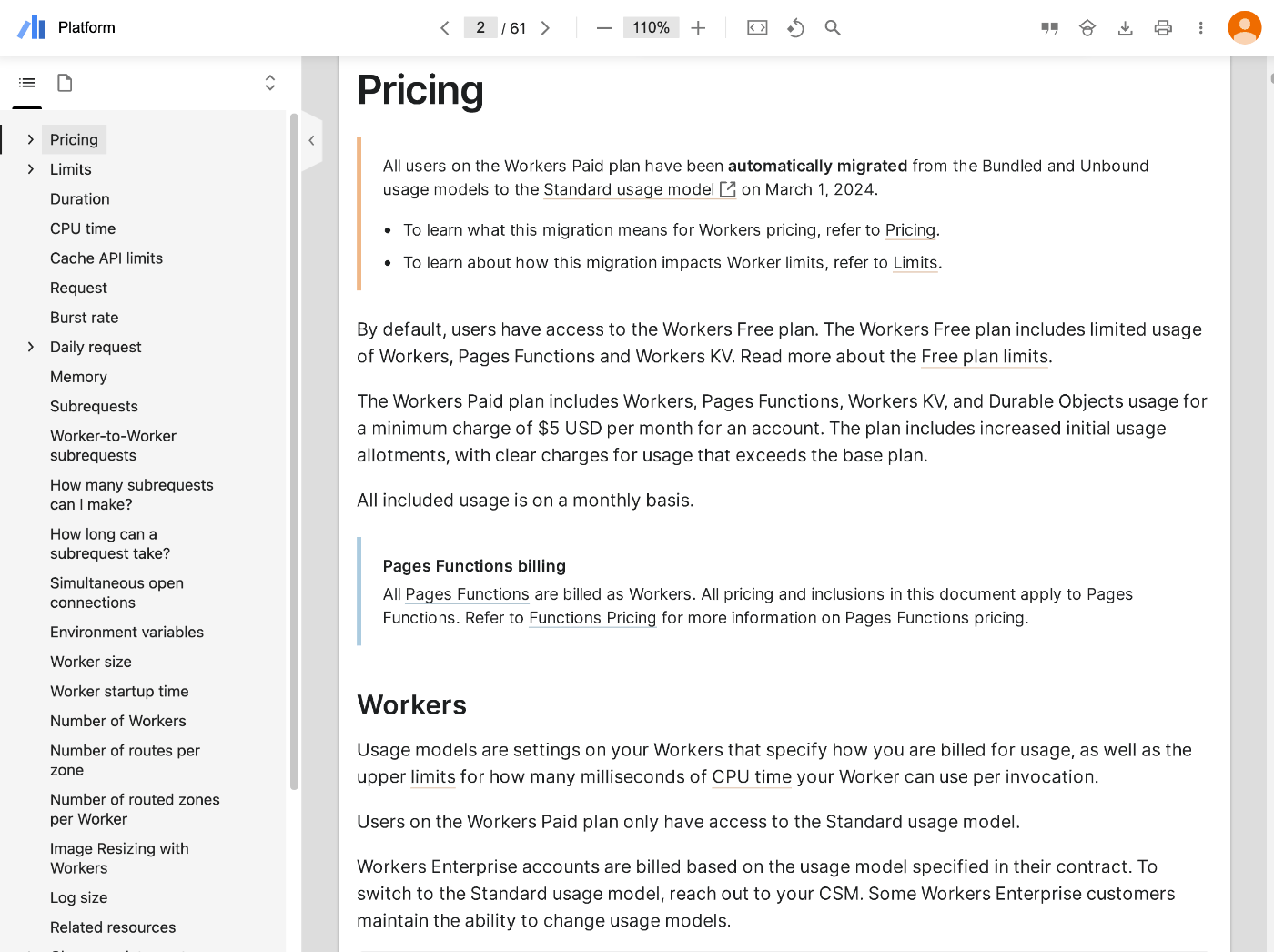
Task: Switch to the outline list tab
Action: coord(27,83)
